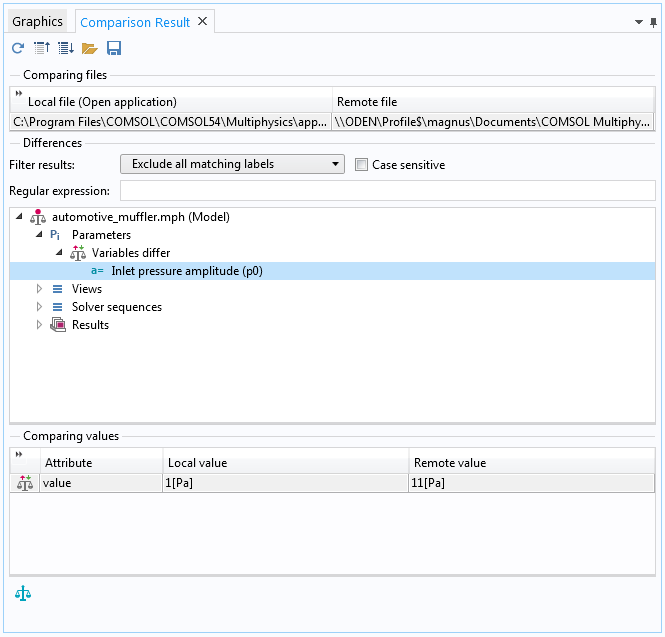Click inside the Regular expression field
This screenshot has width=665, height=637.
tap(388, 191)
